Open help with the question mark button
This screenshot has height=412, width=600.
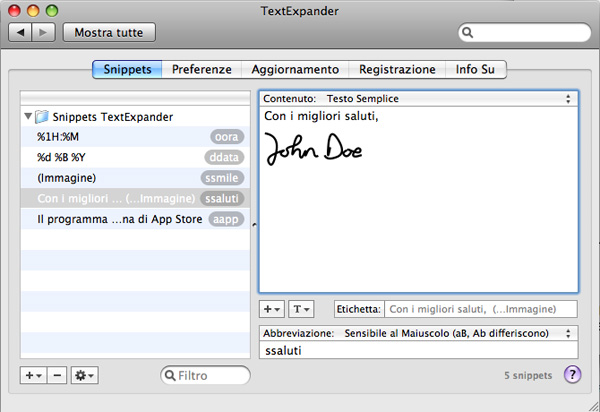coord(572,375)
